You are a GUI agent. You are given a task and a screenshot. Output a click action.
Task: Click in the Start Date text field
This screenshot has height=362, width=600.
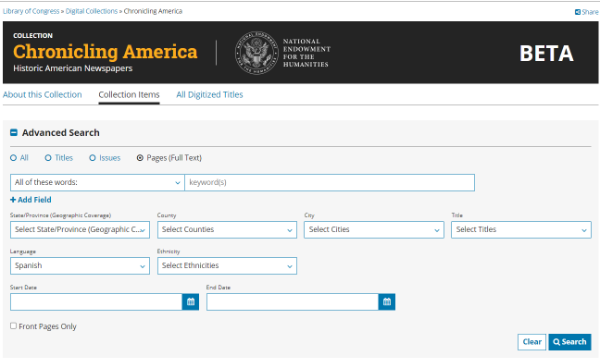point(96,302)
